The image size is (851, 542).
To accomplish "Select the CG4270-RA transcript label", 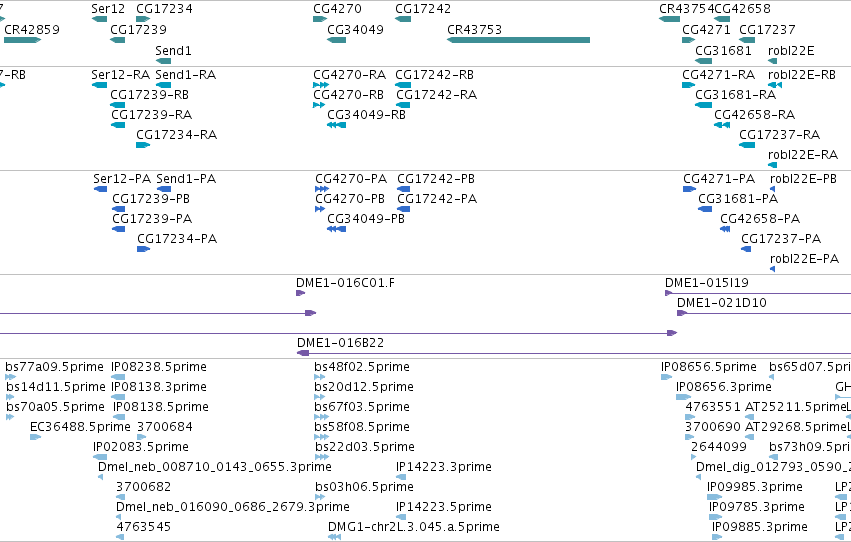I will point(350,75).
